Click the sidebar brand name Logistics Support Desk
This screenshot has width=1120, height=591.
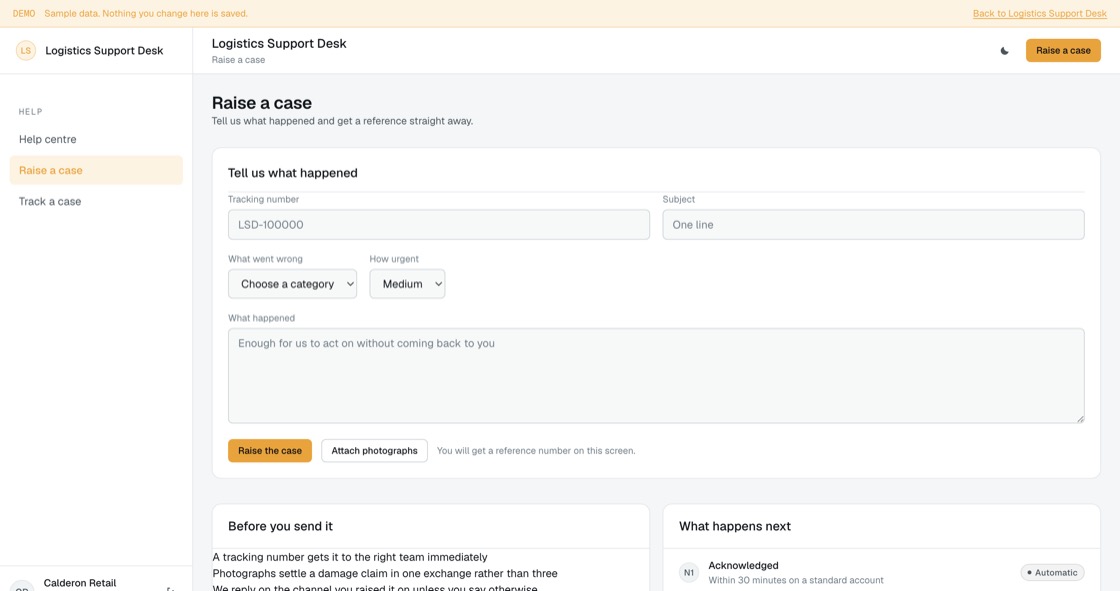coord(104,51)
